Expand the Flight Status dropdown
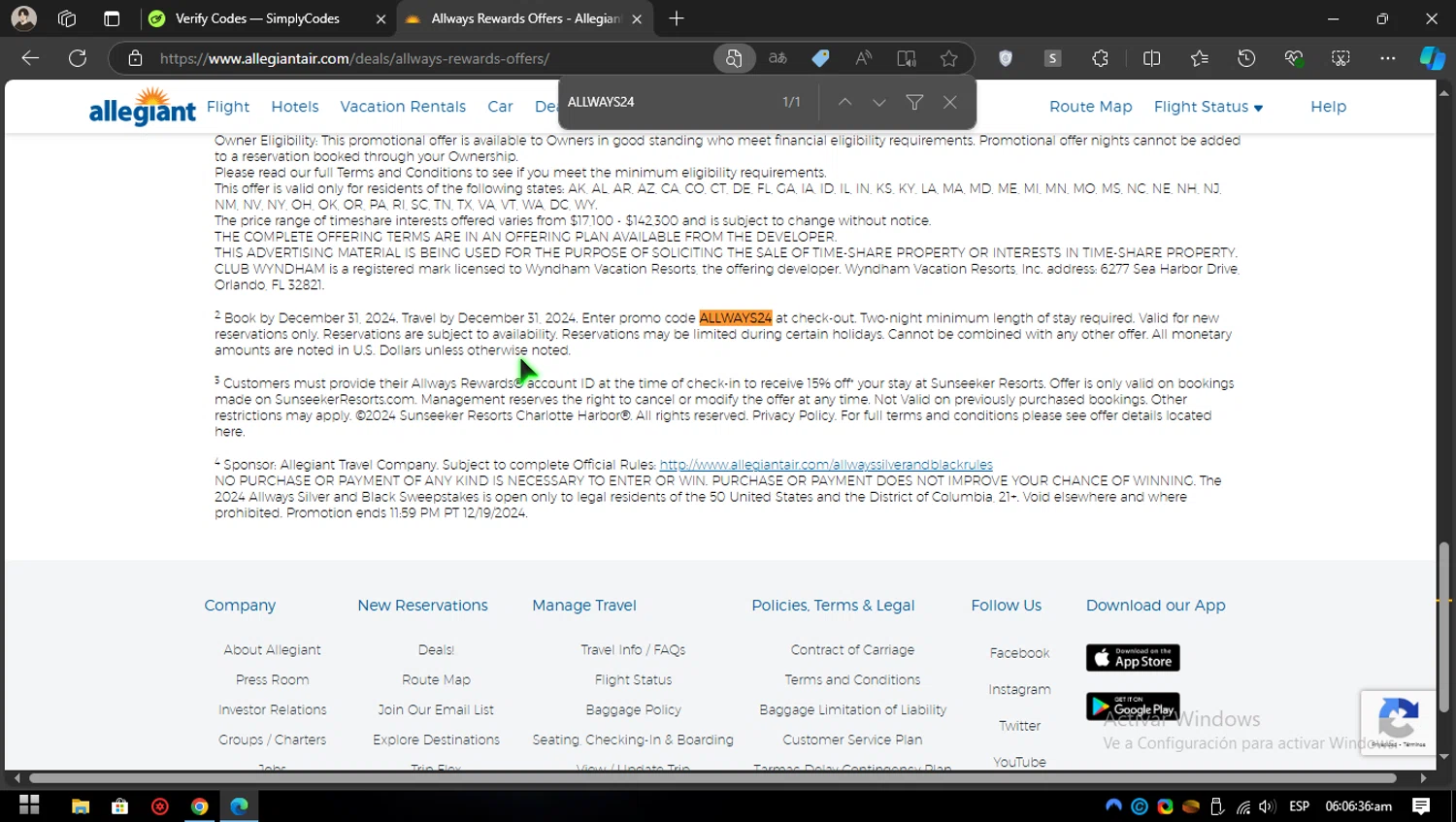Image resolution: width=1456 pixels, height=822 pixels. point(1208,107)
